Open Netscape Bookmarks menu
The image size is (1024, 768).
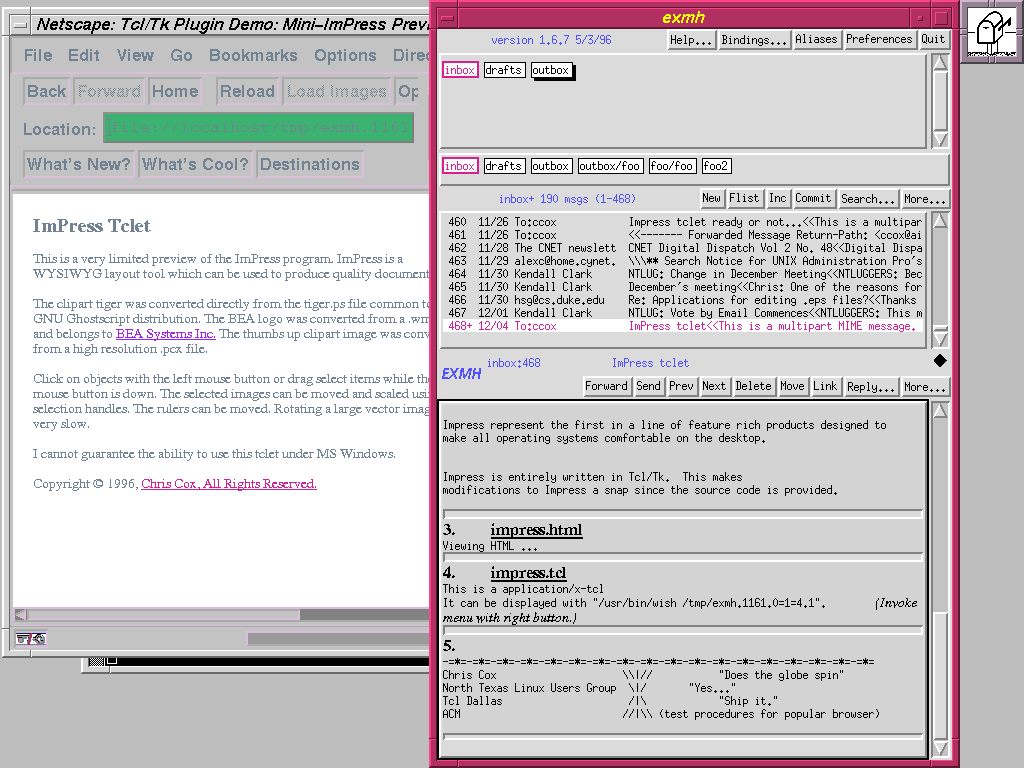click(x=253, y=56)
